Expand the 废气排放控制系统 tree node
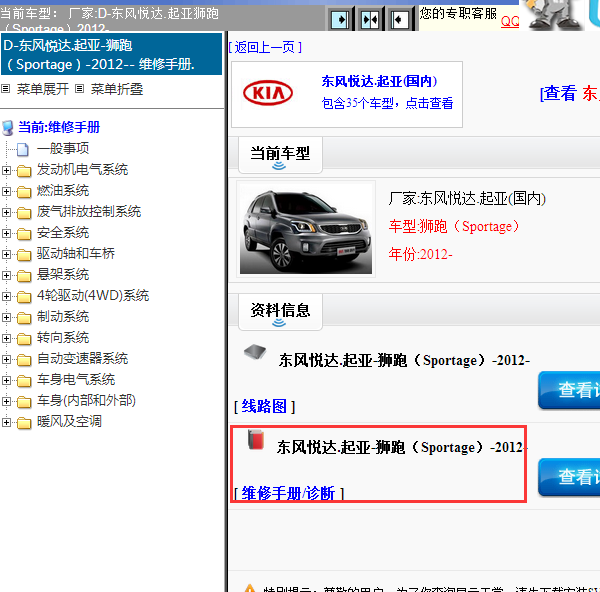 click(6, 212)
